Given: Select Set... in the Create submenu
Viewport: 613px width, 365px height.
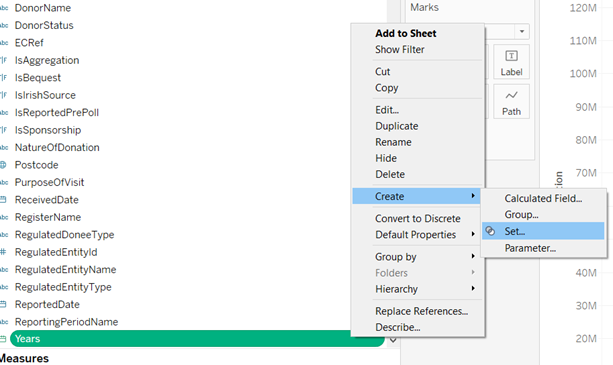Looking at the screenshot, I should pyautogui.click(x=543, y=231).
